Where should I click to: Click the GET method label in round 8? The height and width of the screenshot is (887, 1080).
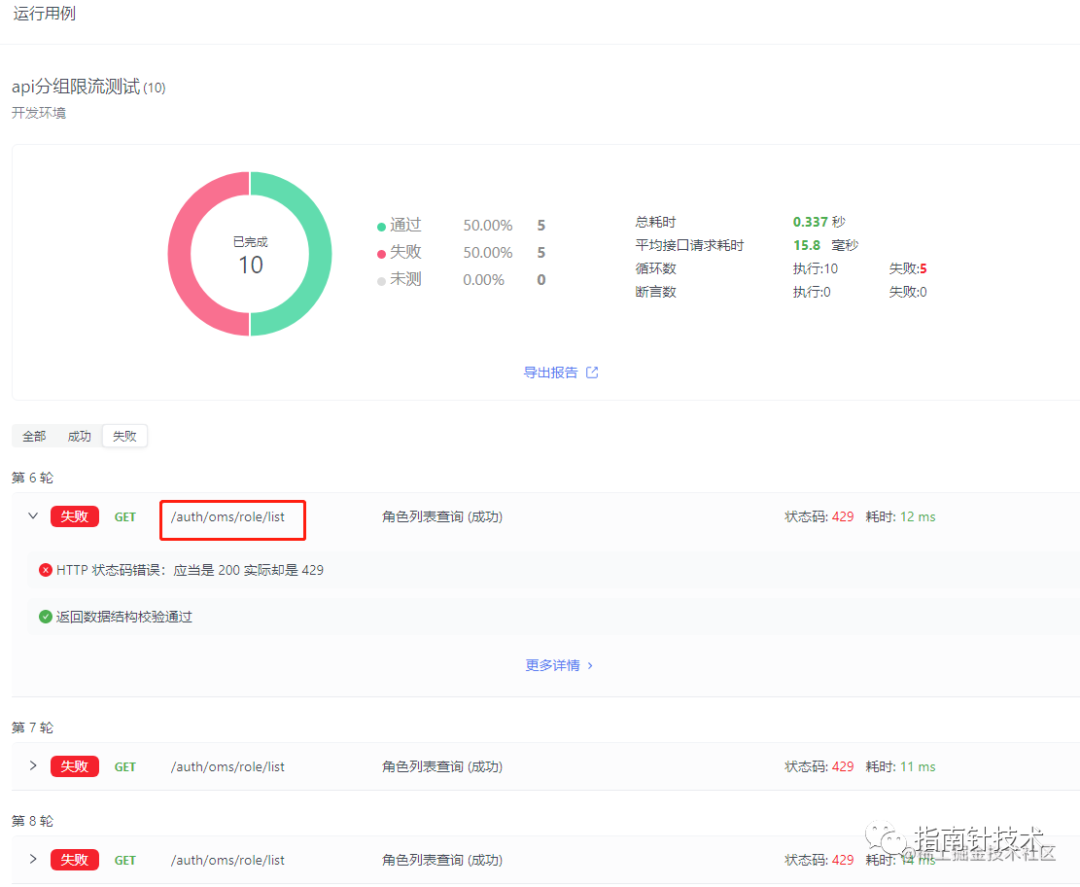(x=125, y=861)
